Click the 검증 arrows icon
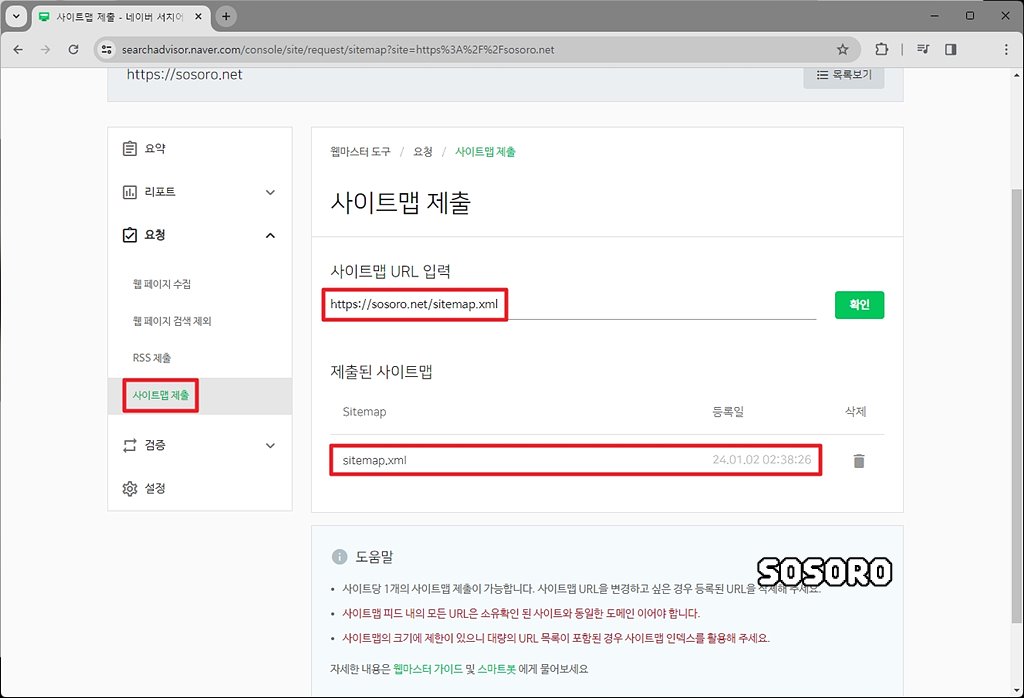 point(130,445)
